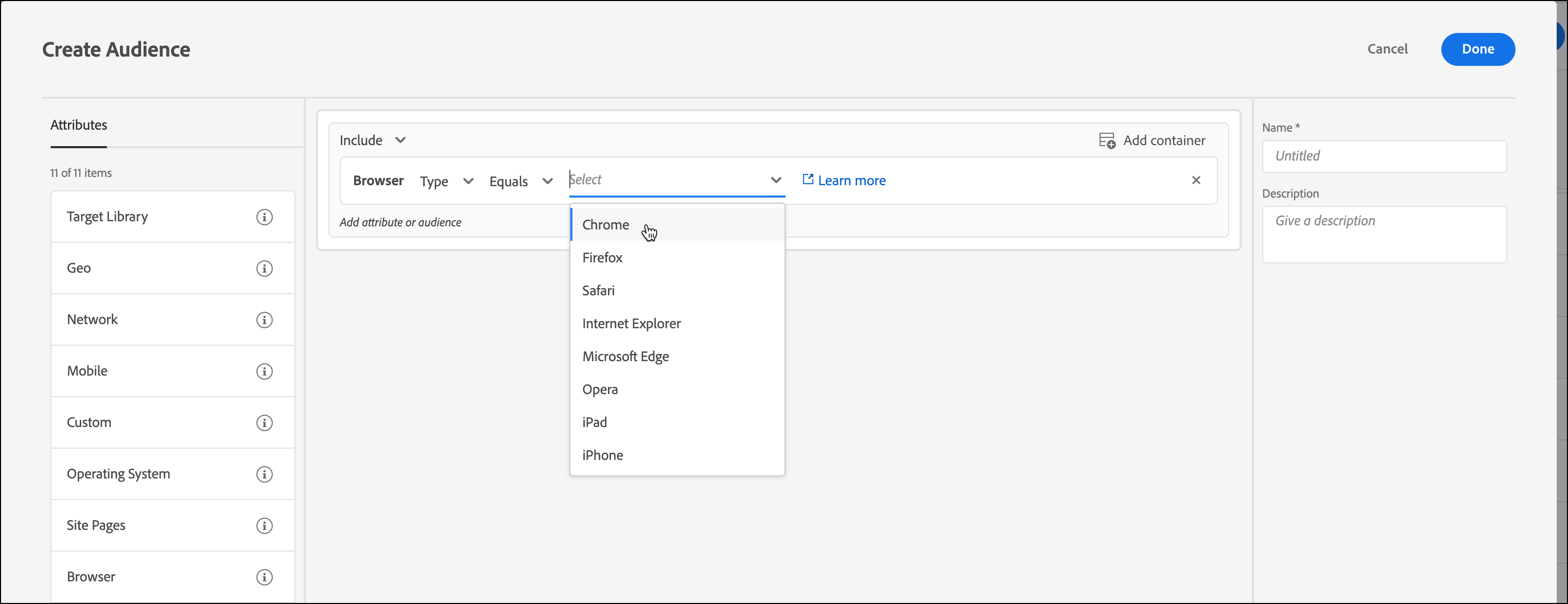The height and width of the screenshot is (604, 1568).
Task: Open the Include dropdown
Action: [373, 140]
